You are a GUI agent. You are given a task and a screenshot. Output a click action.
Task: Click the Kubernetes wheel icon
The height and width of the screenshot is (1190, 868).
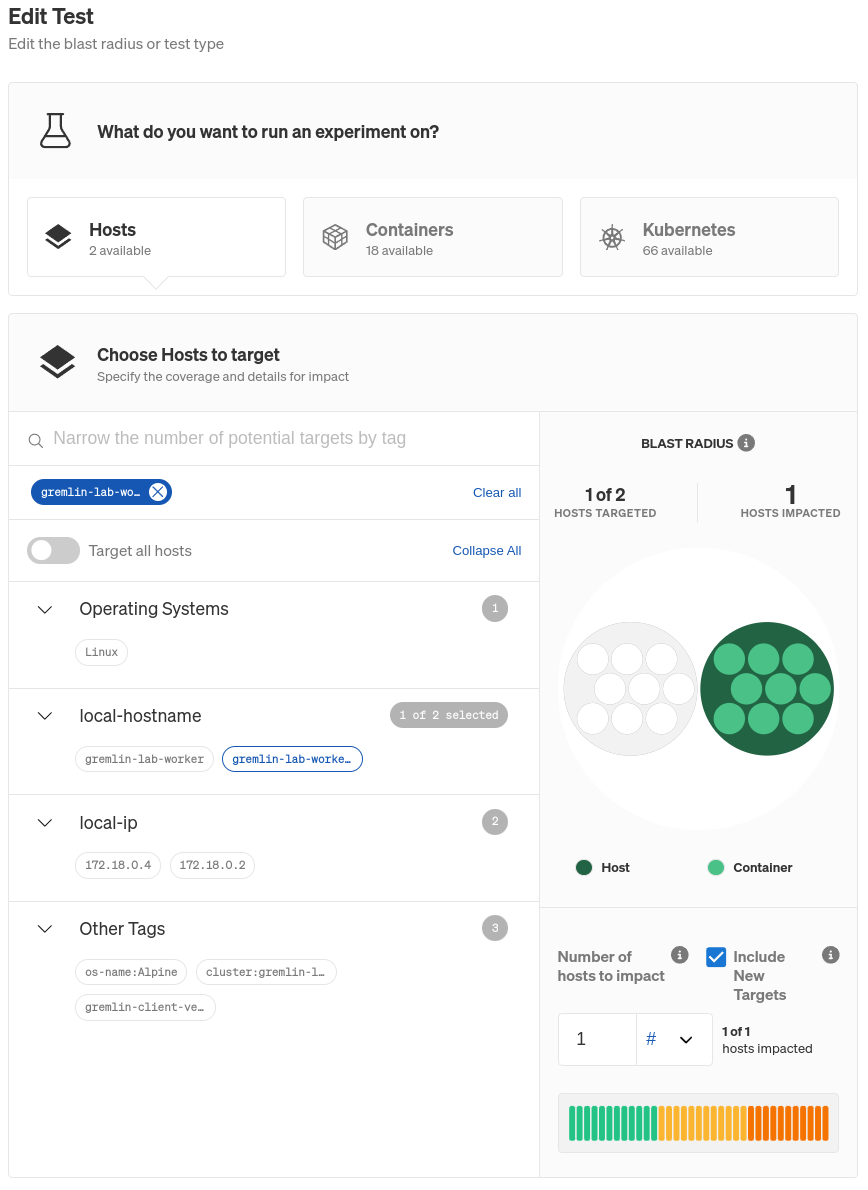(612, 238)
